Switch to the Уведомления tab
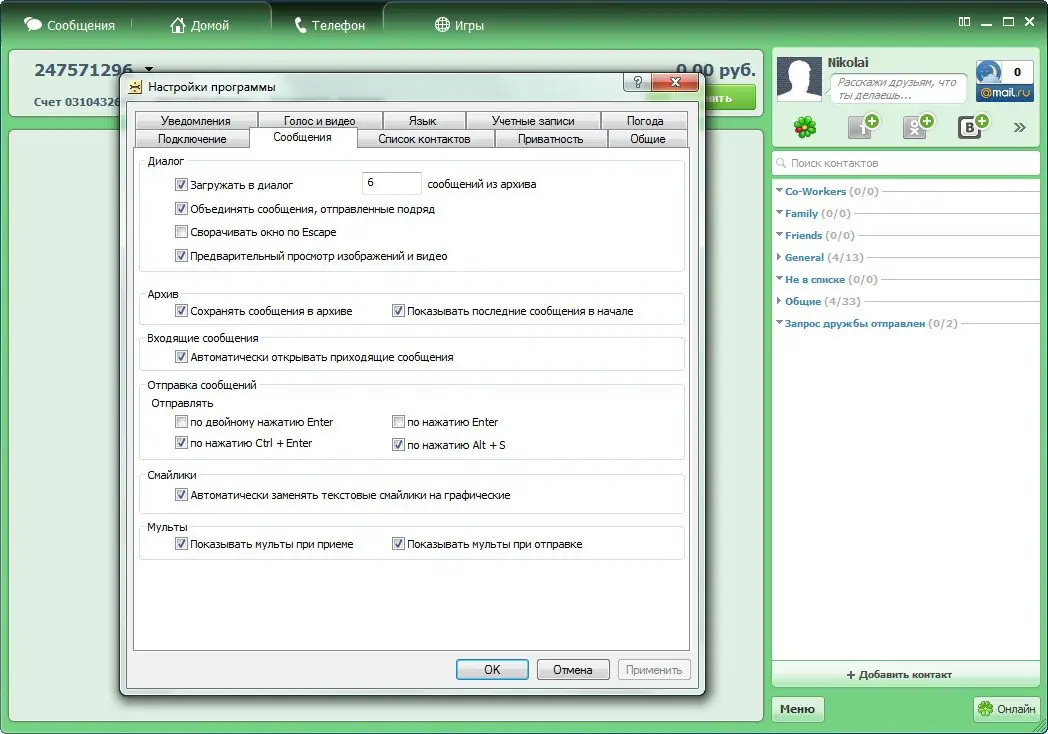1048x734 pixels. 195,120
